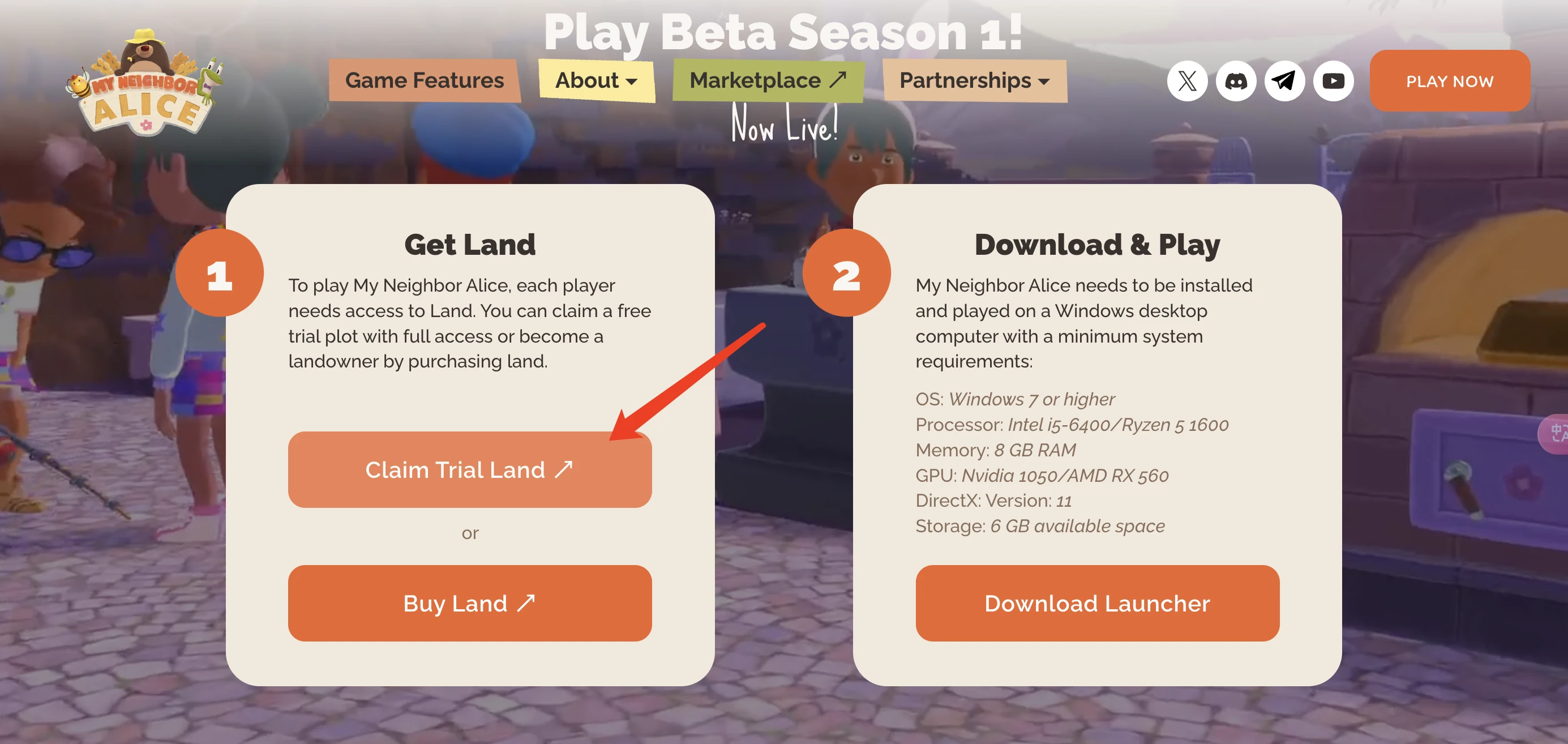The height and width of the screenshot is (744, 1568).
Task: Click the orange step 1 badge
Action: tap(220, 273)
